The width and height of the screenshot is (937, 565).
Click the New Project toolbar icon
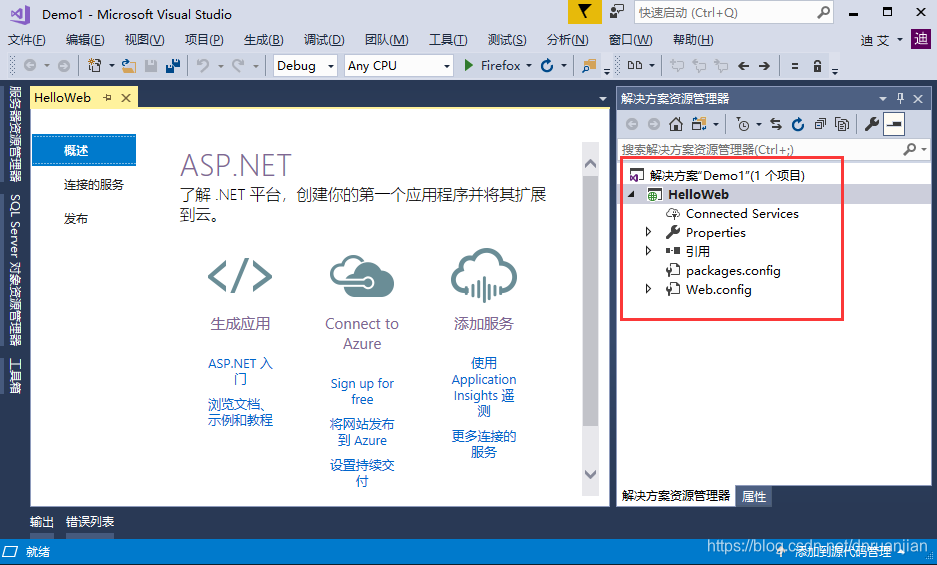(x=94, y=66)
